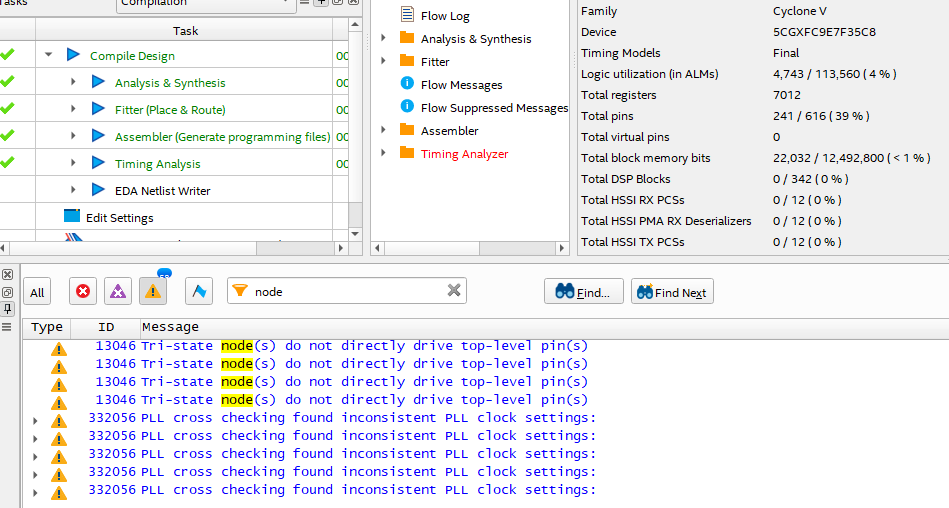
Task: Click the Task column header
Action: (185, 30)
